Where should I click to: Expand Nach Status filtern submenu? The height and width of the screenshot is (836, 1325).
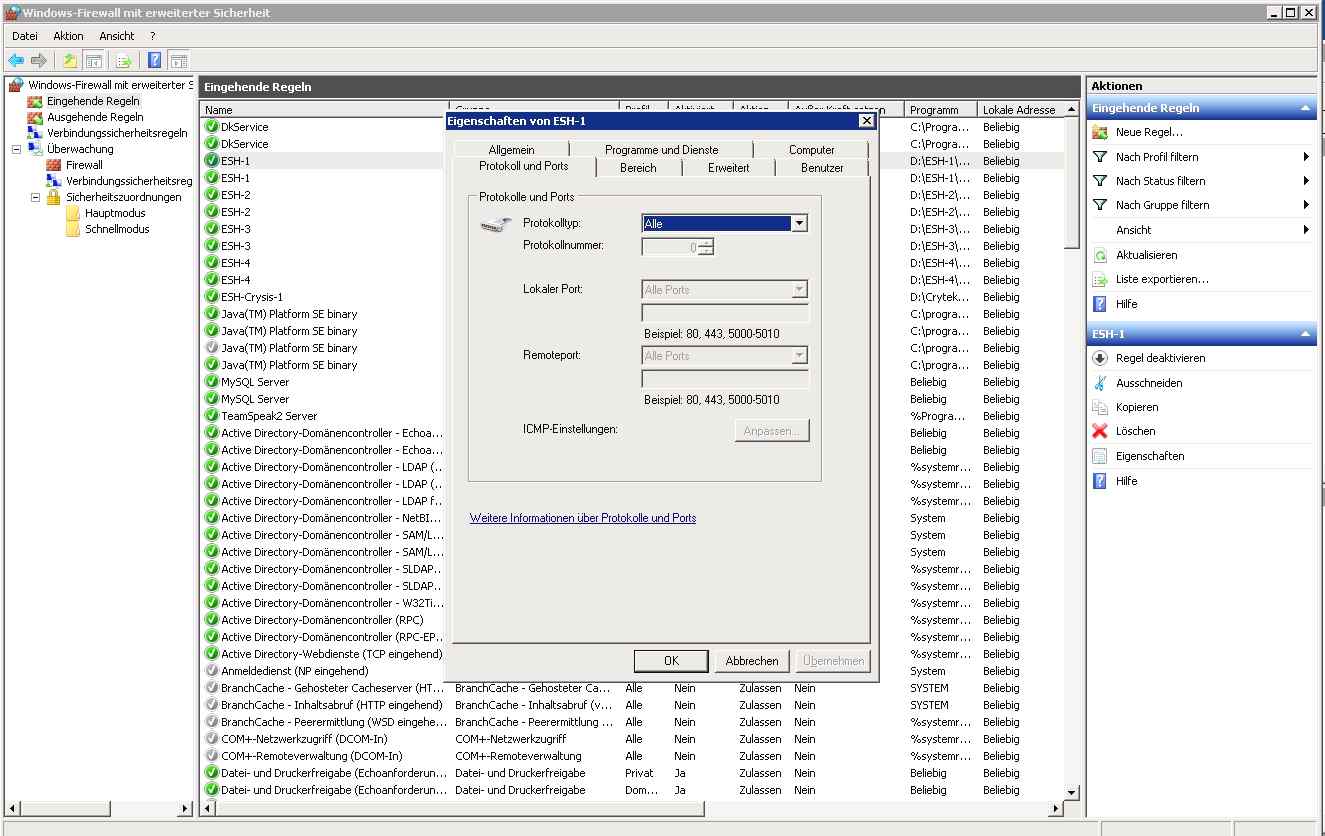click(1306, 181)
